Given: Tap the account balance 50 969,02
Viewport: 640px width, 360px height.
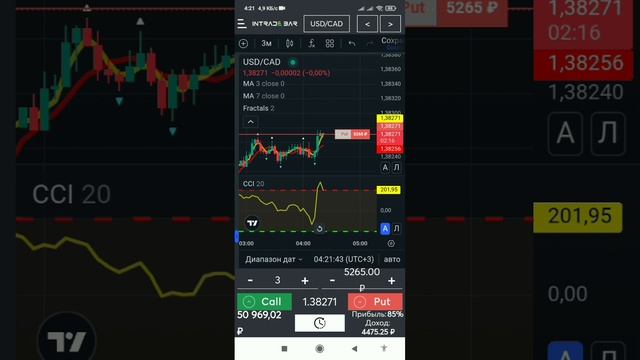Looking at the screenshot, I should coord(259,315).
